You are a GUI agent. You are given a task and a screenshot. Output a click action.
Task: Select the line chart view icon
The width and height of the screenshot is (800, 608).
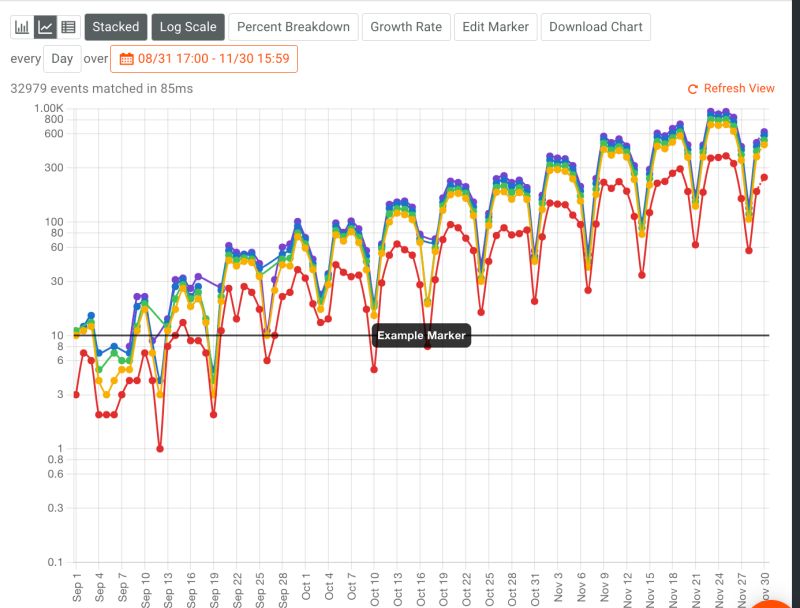(46, 27)
